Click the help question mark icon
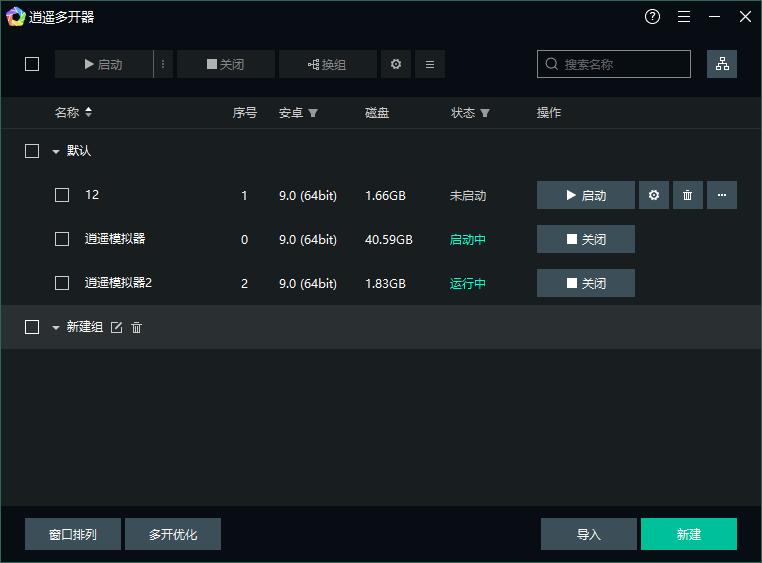762x563 pixels. (653, 17)
